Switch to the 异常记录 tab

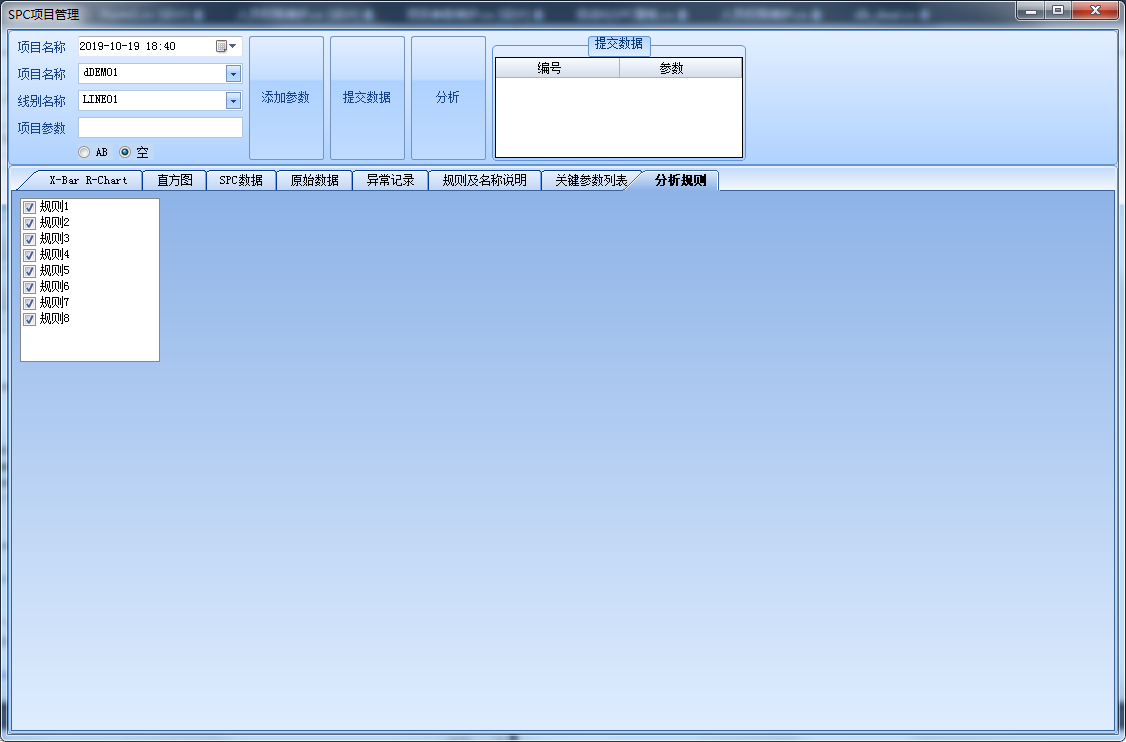point(391,180)
